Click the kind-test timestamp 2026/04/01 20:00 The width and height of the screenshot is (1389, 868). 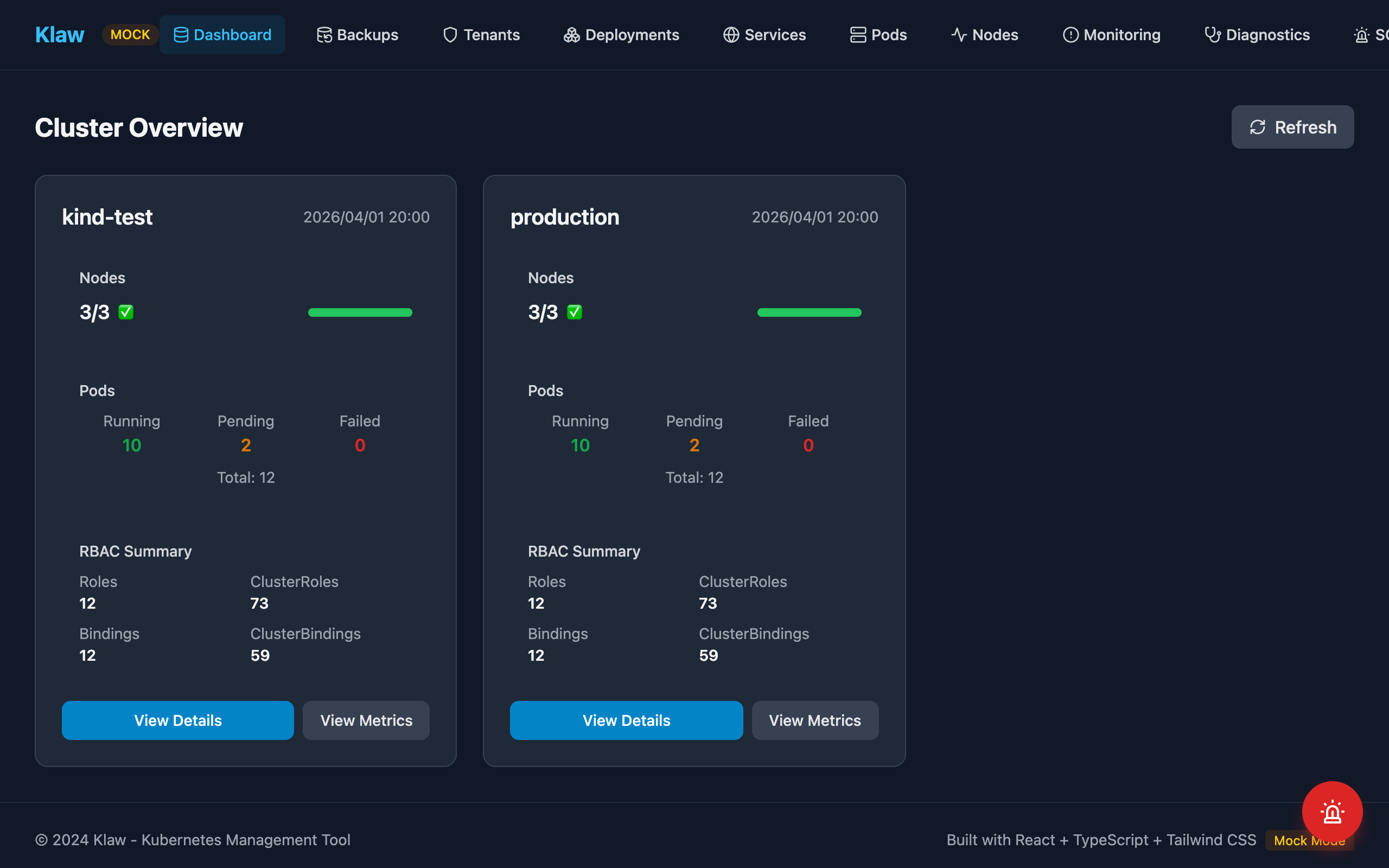[x=366, y=217]
